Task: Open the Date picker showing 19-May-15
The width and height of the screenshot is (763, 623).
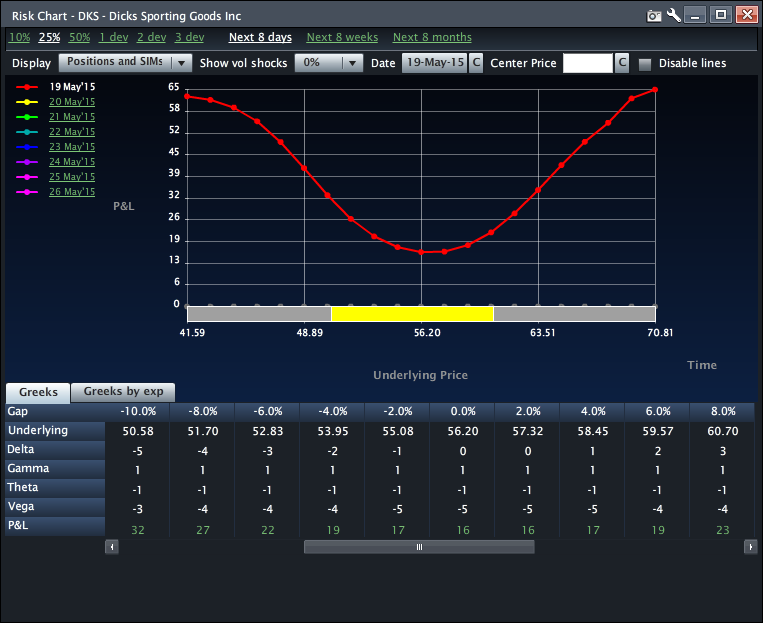Action: click(434, 63)
